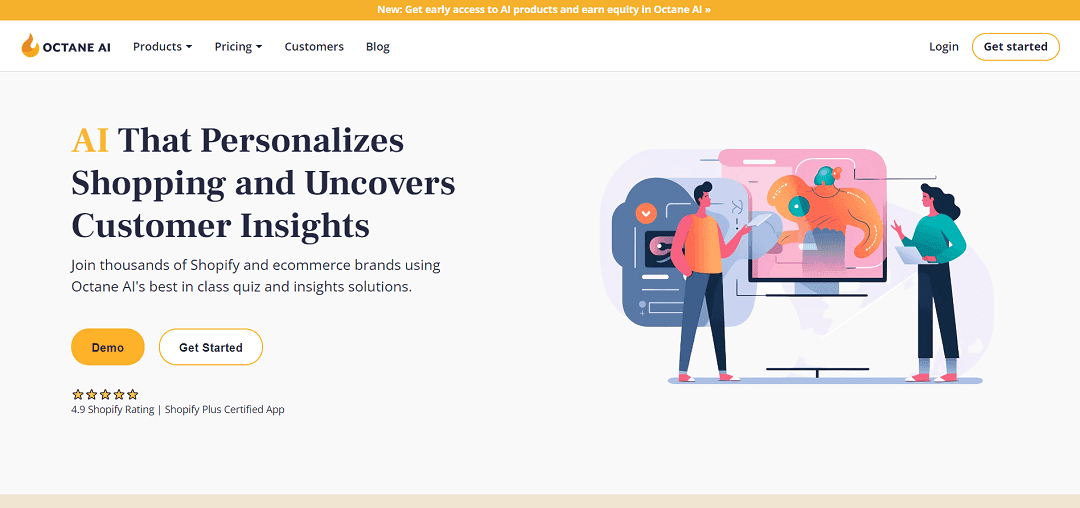Click the heading AI That Personalizes Shopping

point(263,183)
